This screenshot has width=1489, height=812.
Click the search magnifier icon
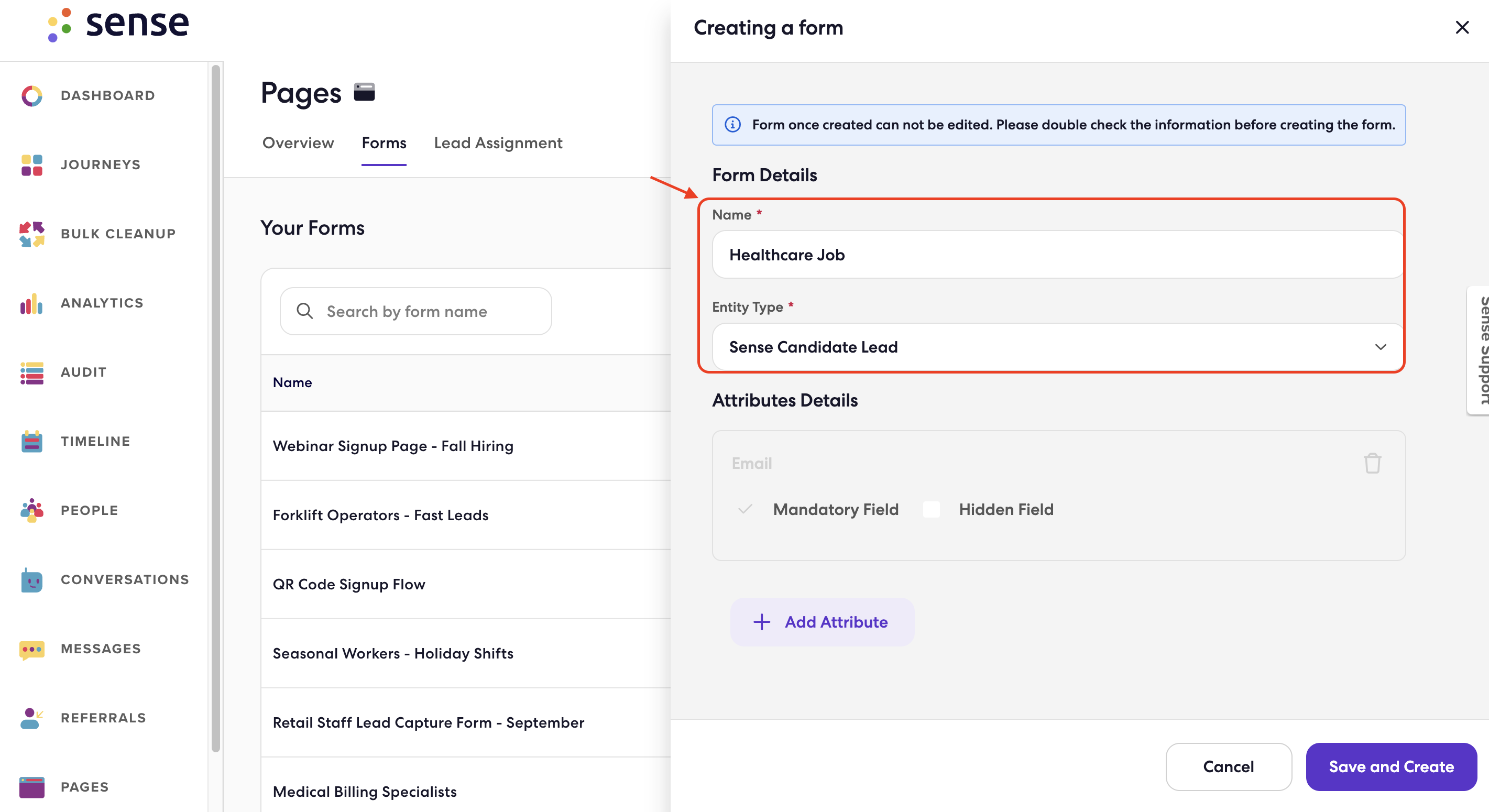304,312
